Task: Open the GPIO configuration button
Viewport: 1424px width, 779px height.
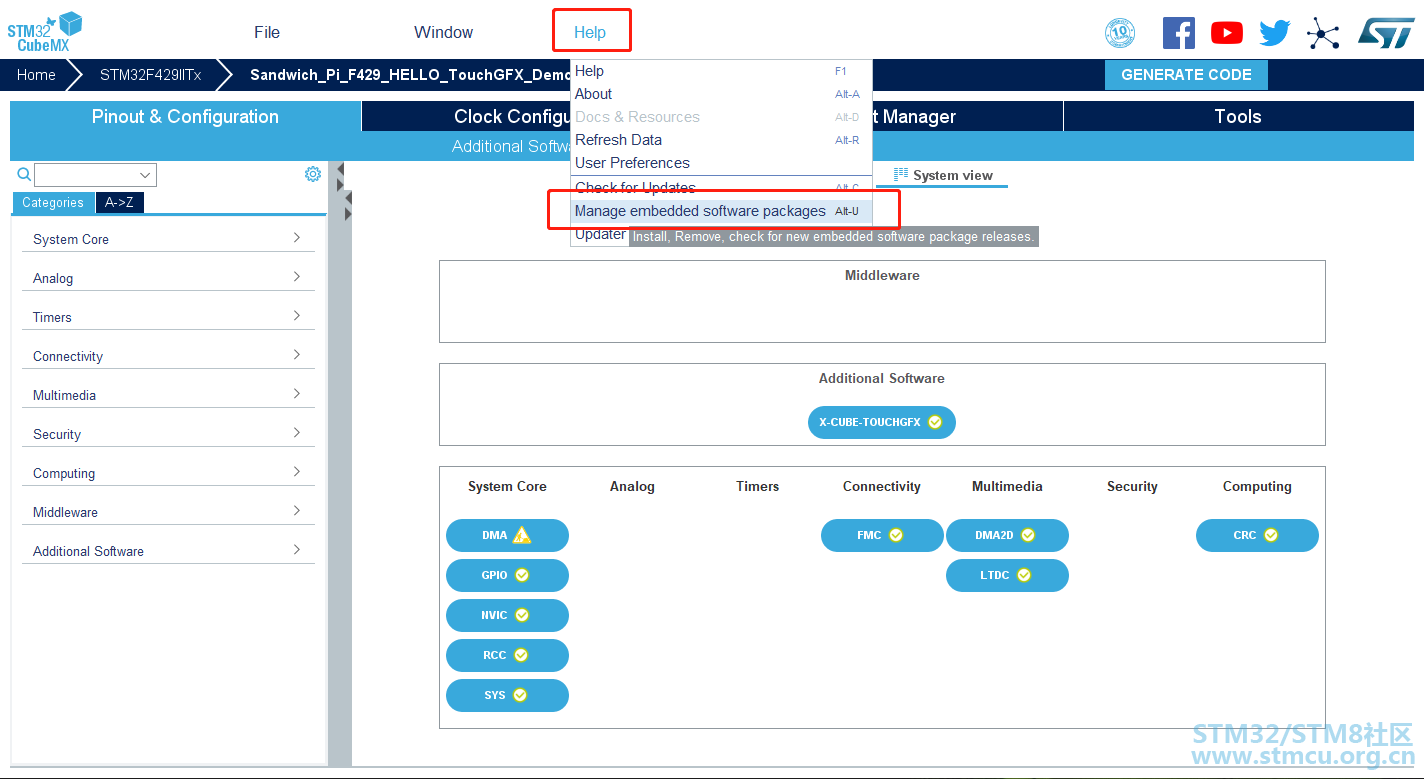Action: point(507,575)
